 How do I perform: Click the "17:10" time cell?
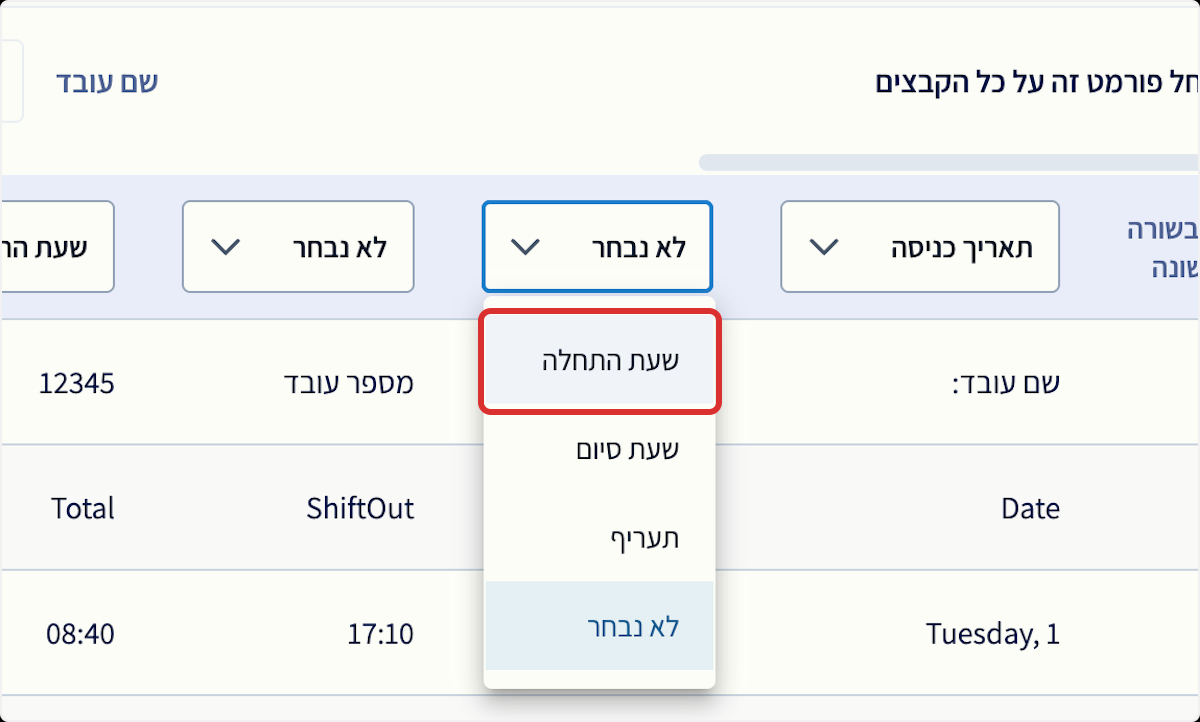[x=380, y=634]
